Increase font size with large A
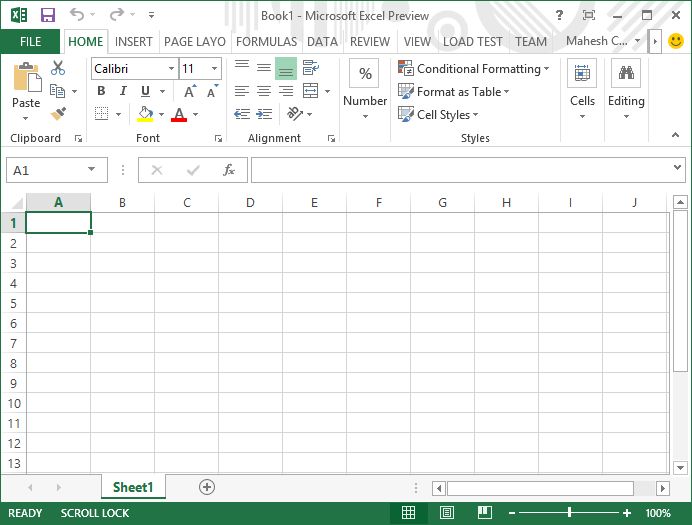The height and width of the screenshot is (525, 692). [190, 91]
